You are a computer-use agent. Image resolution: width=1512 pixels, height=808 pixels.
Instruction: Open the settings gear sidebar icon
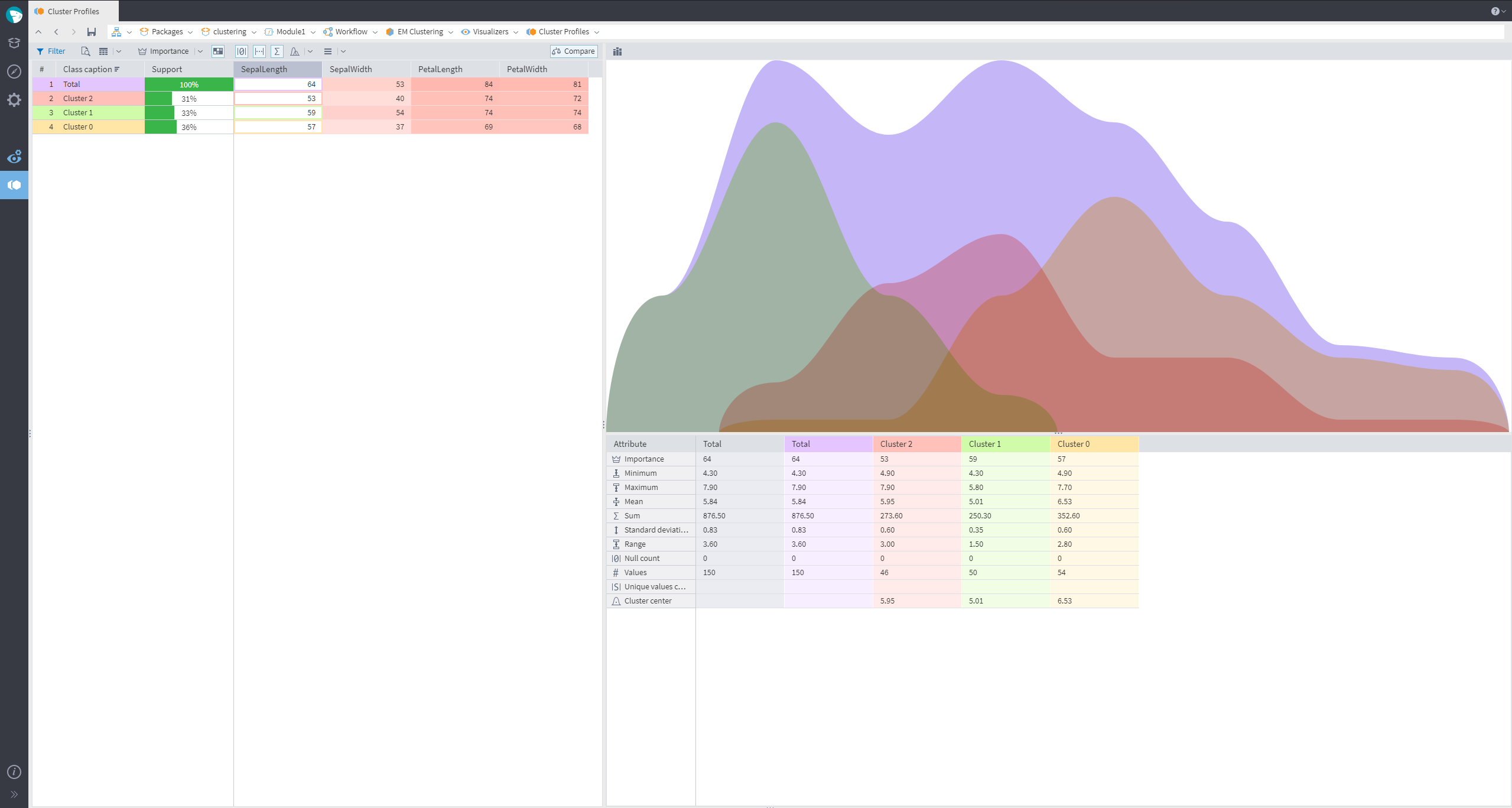pyautogui.click(x=14, y=100)
